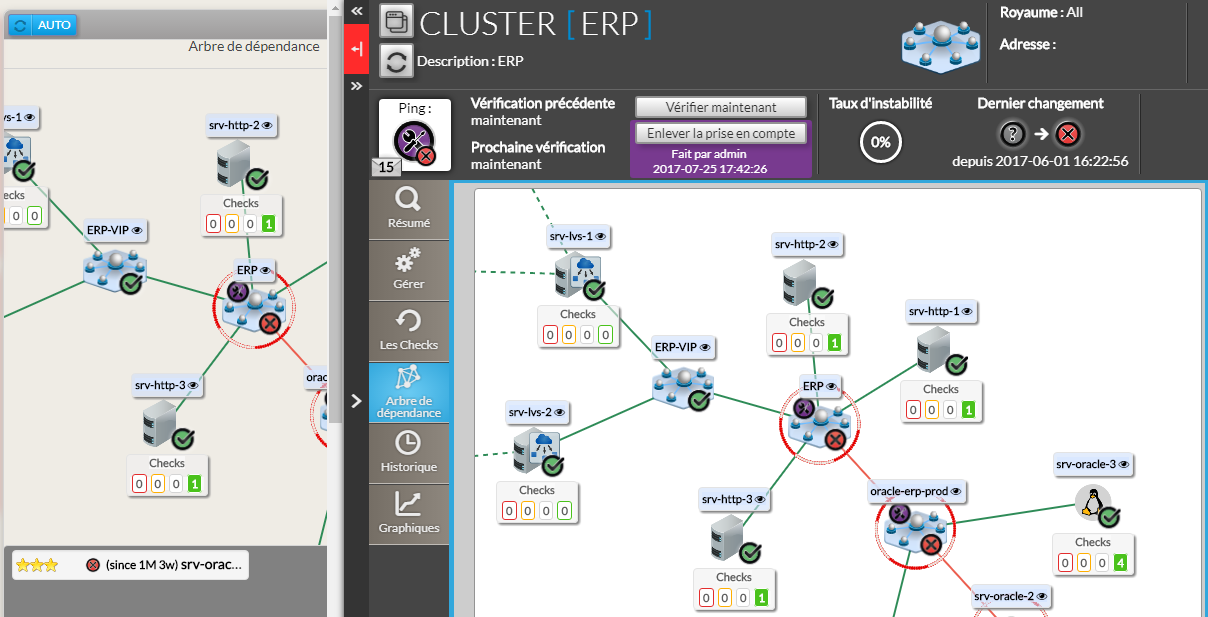Click the window stack icon beside CLUSTER title

[x=396, y=21]
